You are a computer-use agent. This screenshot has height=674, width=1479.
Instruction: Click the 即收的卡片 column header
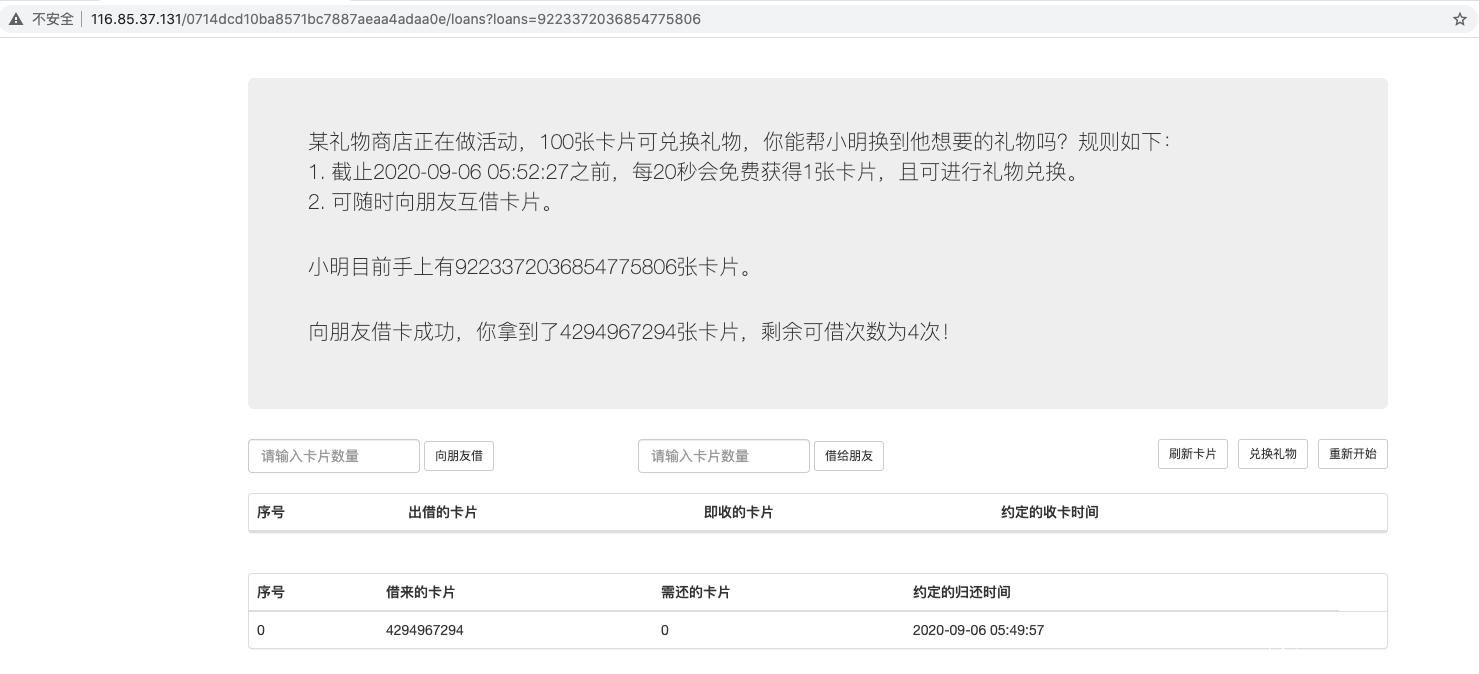point(738,512)
